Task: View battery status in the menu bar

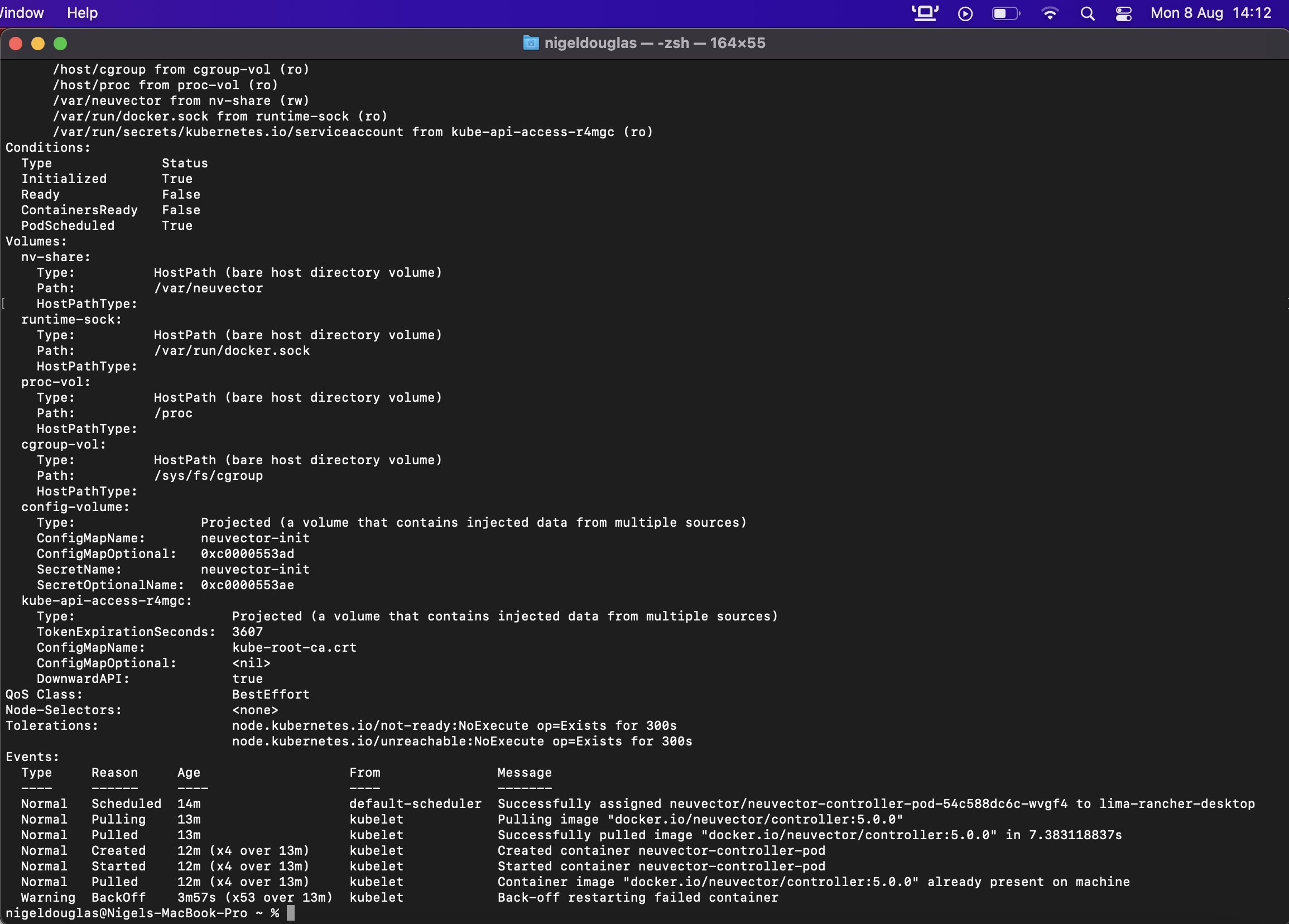Action: pos(1006,12)
